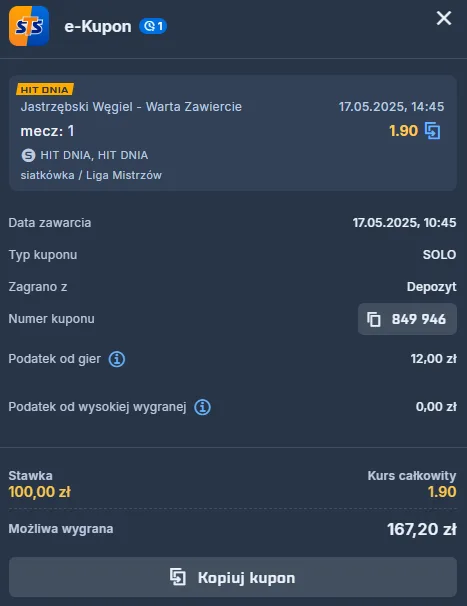Viewport: 467px width, 606px height.
Task: Close the e-Kupon panel
Action: [x=444, y=18]
